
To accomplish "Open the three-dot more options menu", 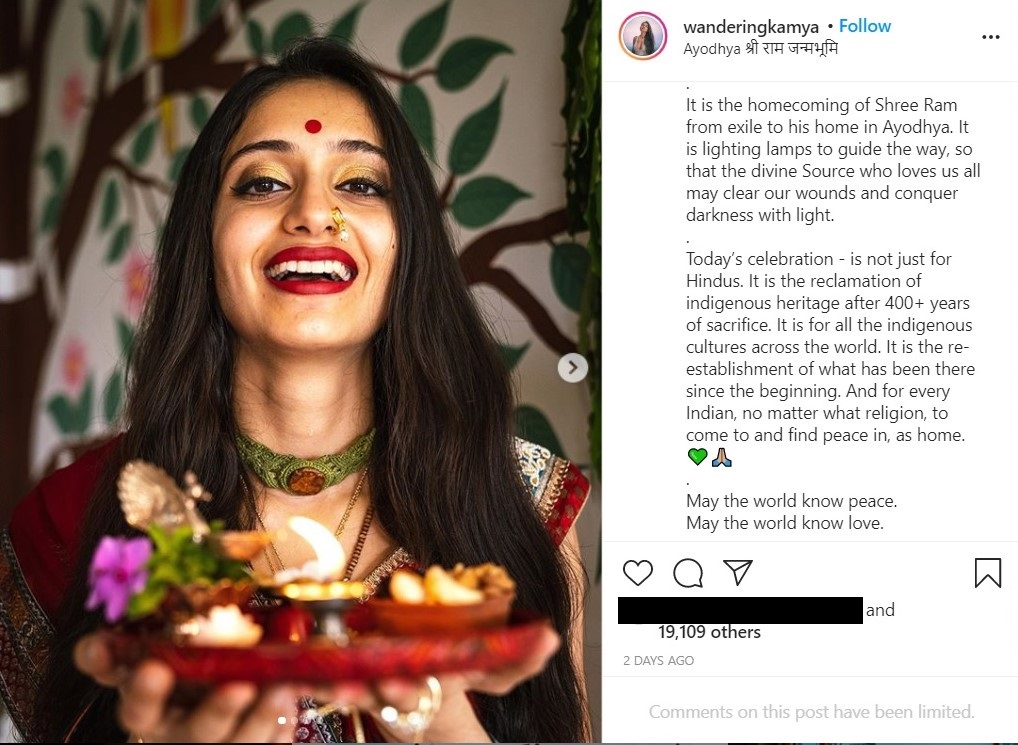I will 990,37.
